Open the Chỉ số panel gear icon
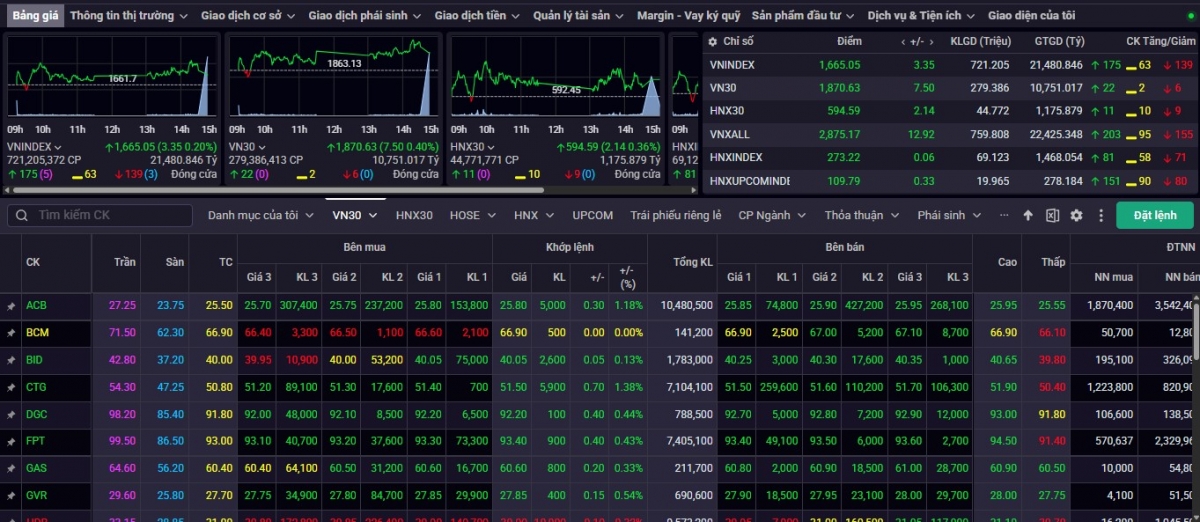The width and height of the screenshot is (1200, 522). coord(711,41)
